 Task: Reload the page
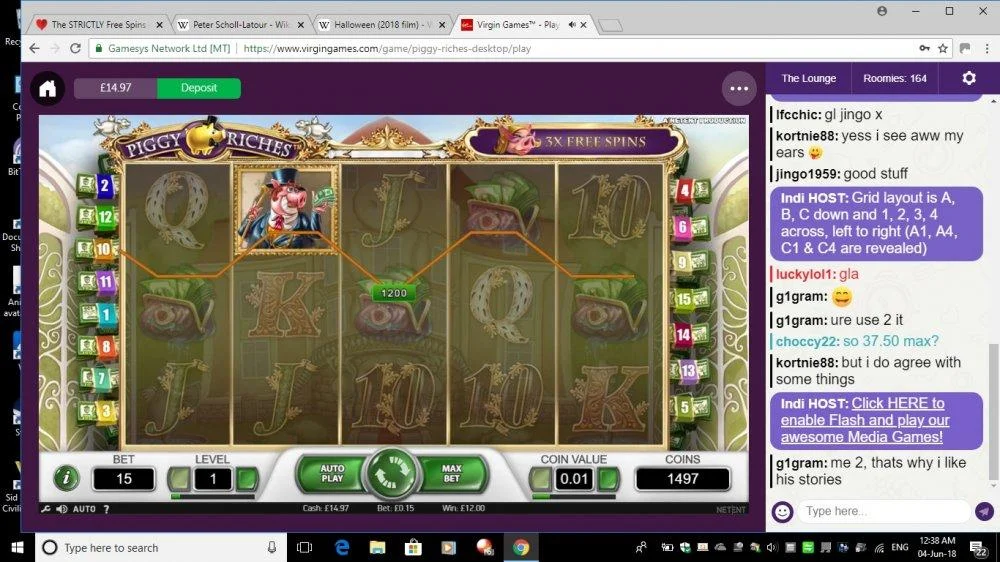pyautogui.click(x=75, y=48)
